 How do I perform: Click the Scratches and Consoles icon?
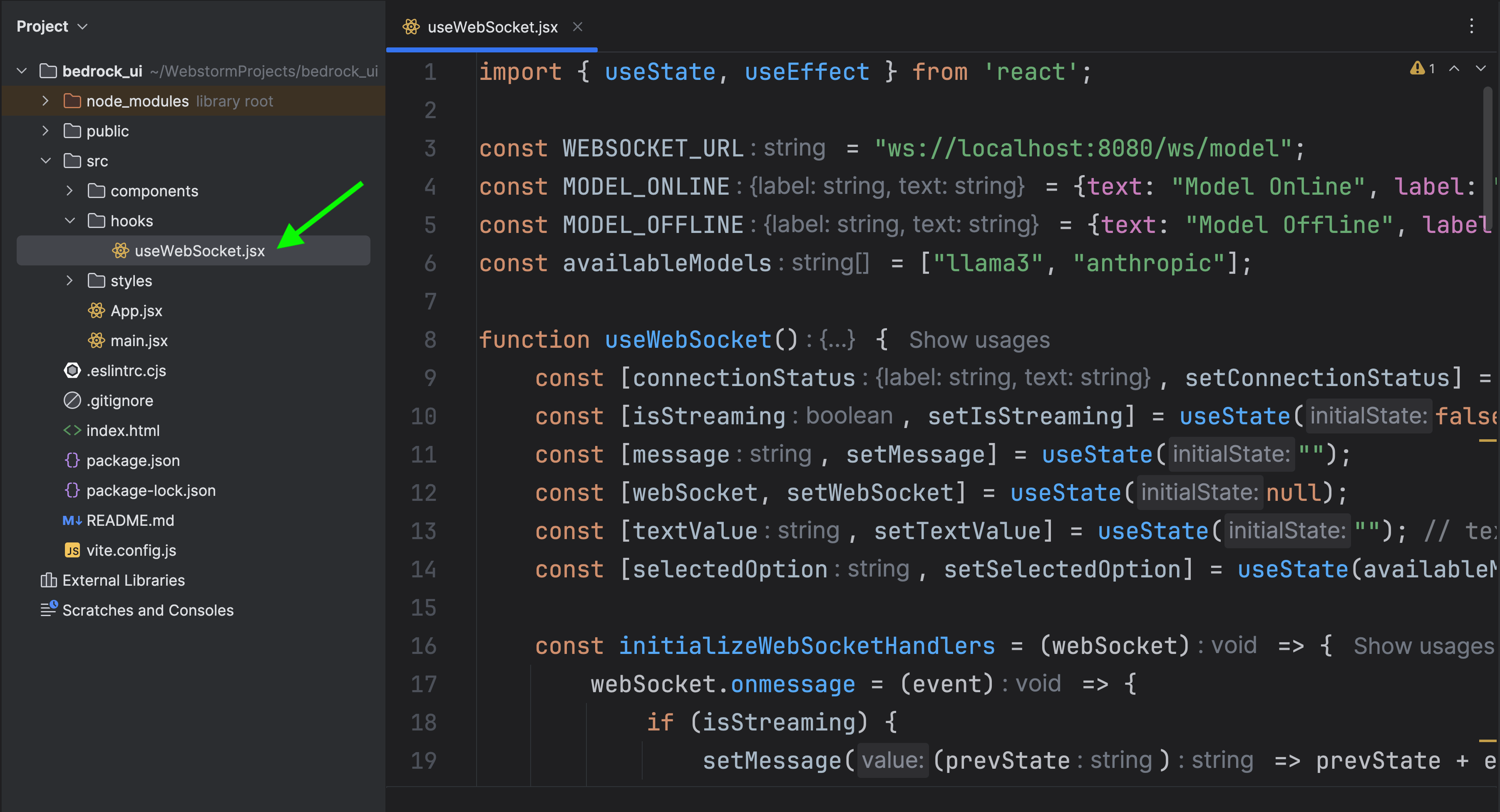tap(49, 609)
